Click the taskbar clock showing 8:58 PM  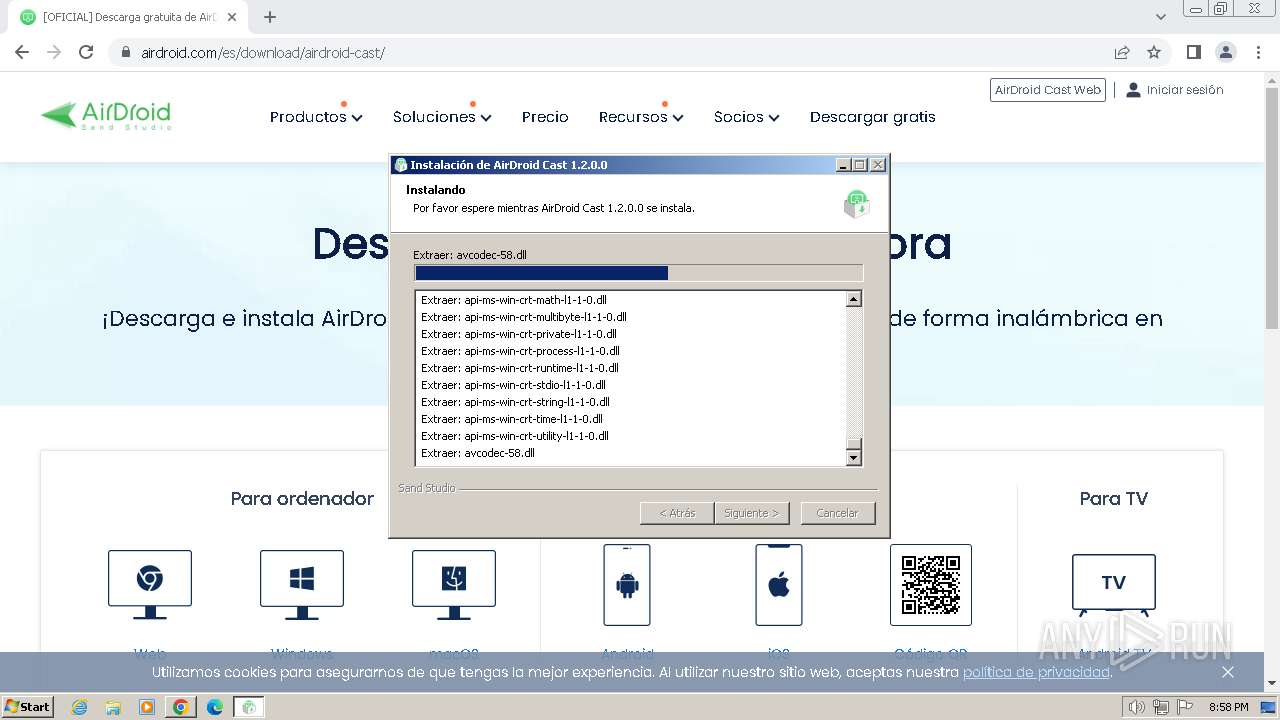point(1228,707)
